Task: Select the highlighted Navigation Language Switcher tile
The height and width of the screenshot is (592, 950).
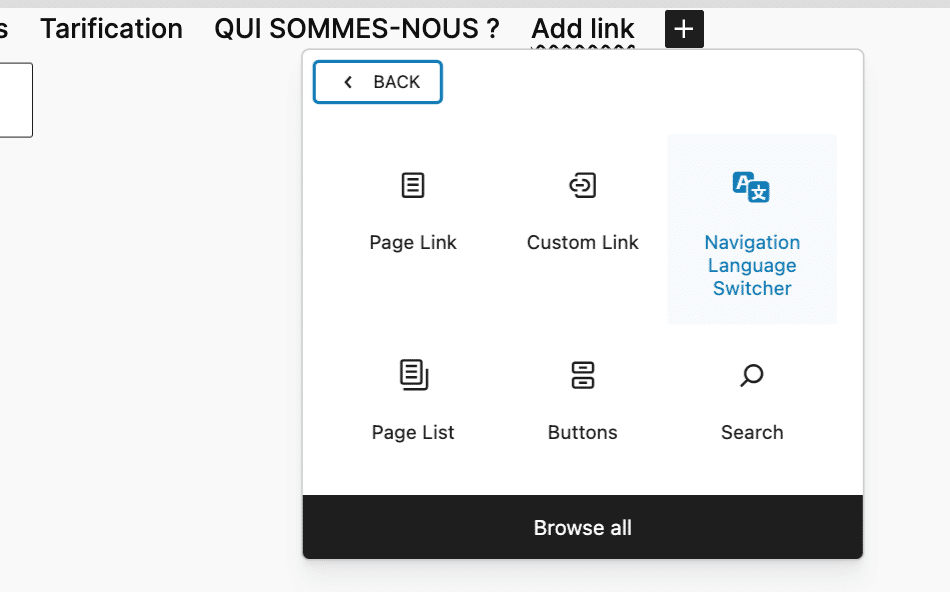Action: click(751, 228)
